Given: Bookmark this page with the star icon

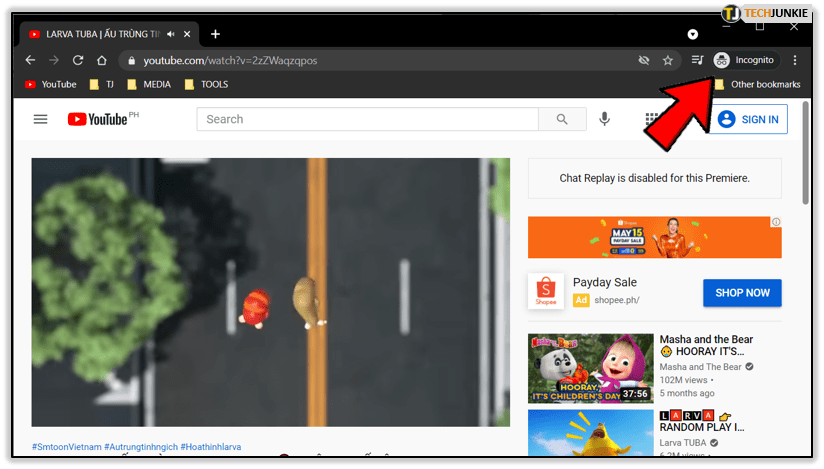Looking at the screenshot, I should click(x=668, y=60).
